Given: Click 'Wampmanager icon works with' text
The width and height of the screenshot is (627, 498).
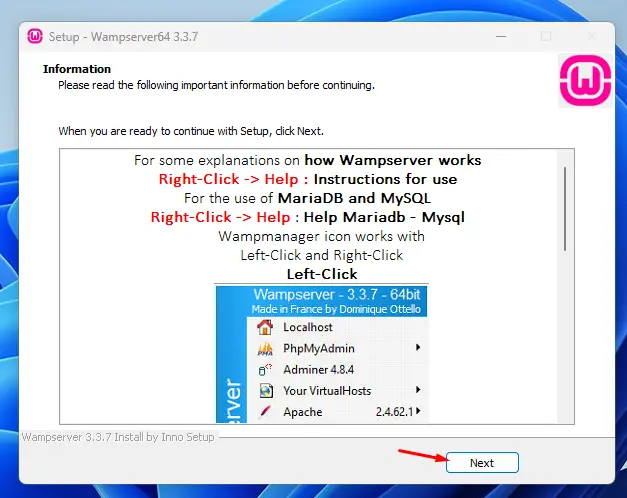Looking at the screenshot, I should 321,236.
